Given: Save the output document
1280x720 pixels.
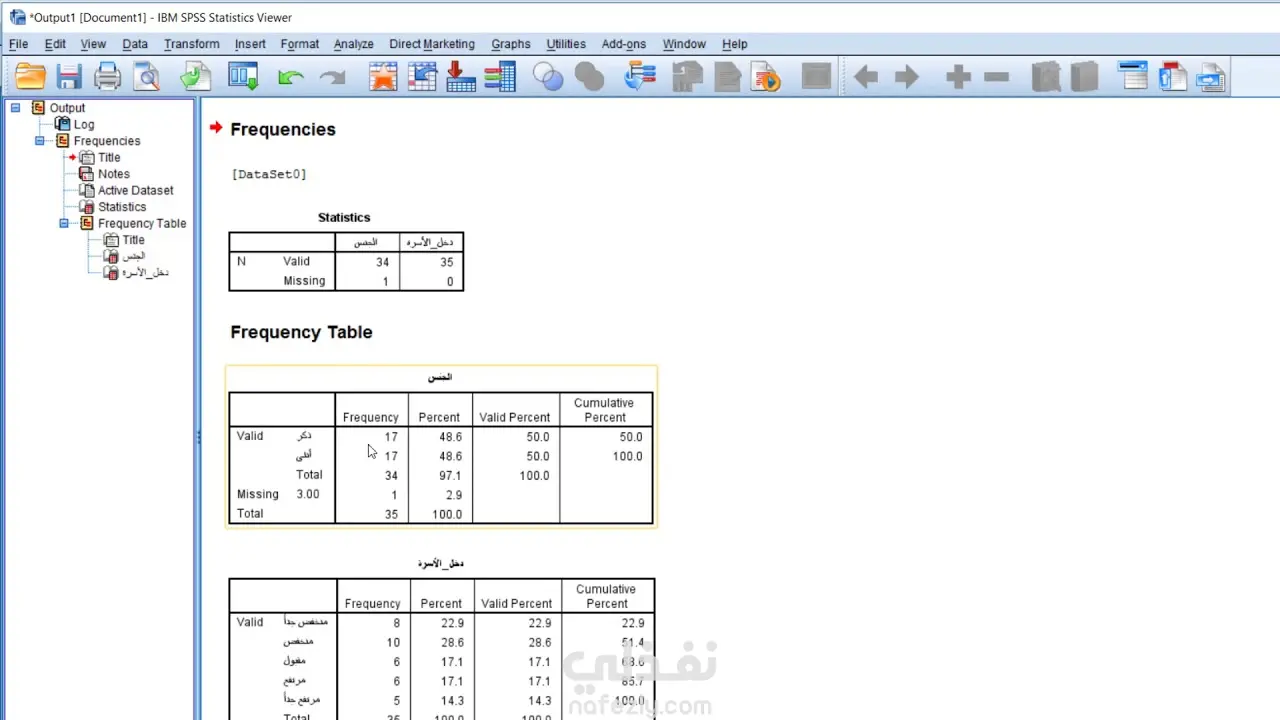Looking at the screenshot, I should tap(69, 77).
